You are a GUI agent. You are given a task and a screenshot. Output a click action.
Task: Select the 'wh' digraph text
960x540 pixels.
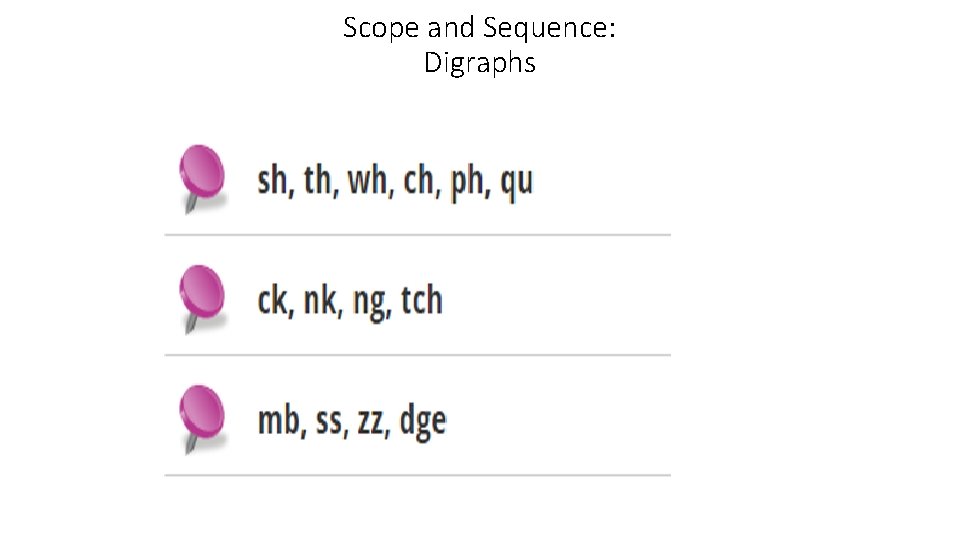pyautogui.click(x=369, y=182)
